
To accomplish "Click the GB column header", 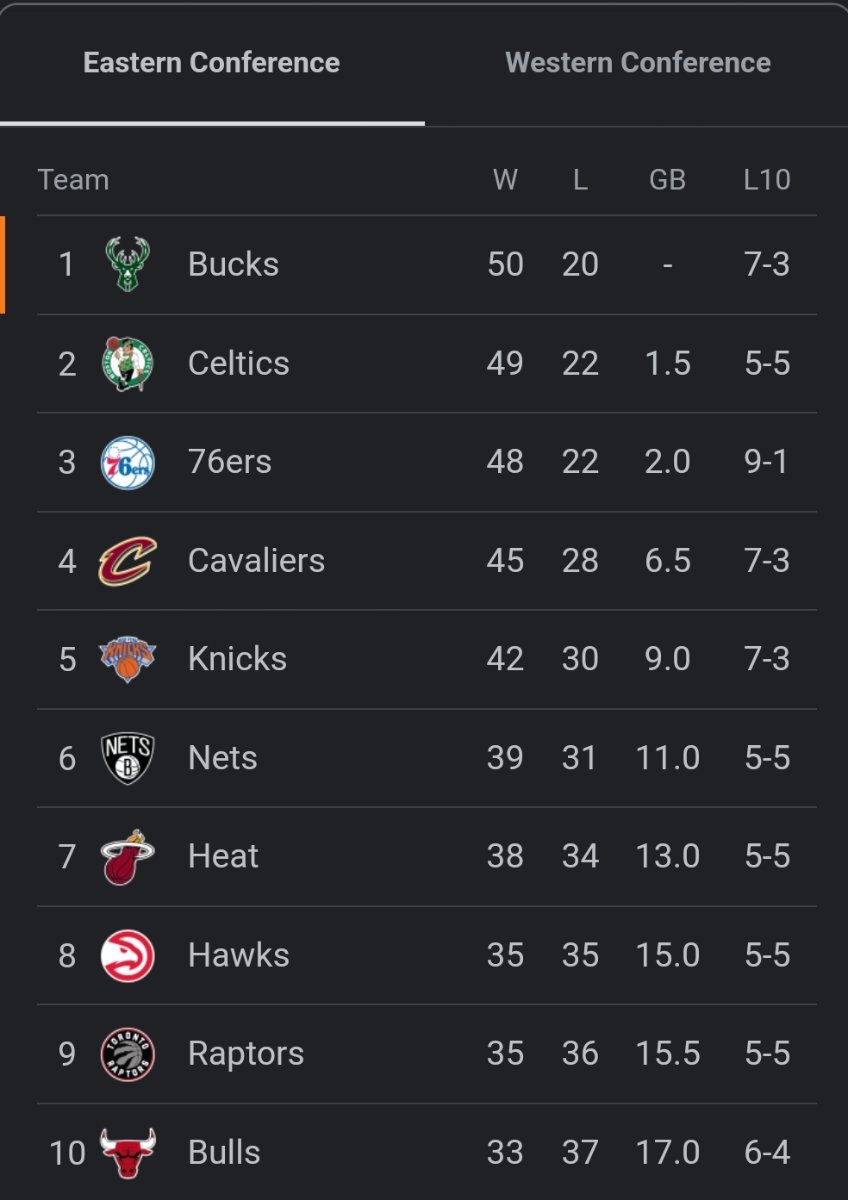I will (667, 180).
